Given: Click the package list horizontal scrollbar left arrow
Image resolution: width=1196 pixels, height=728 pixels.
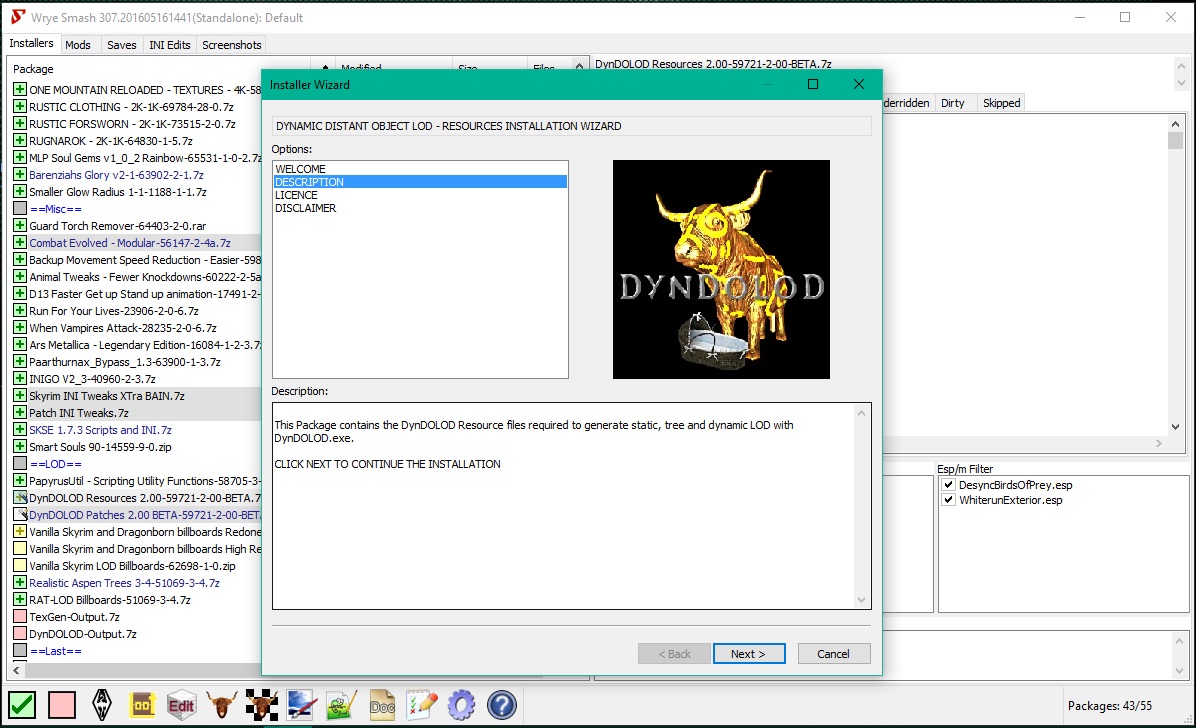Looking at the screenshot, I should click(x=16, y=670).
